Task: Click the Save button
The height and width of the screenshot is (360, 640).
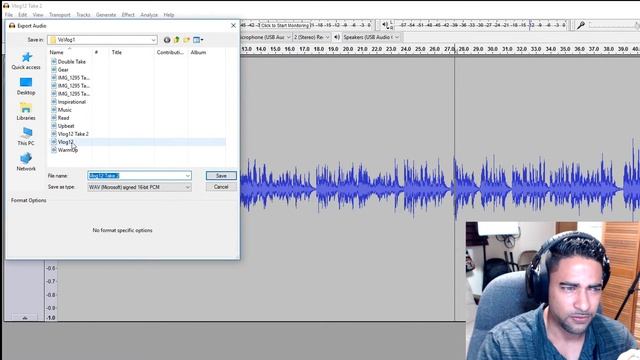Action: pyautogui.click(x=221, y=176)
